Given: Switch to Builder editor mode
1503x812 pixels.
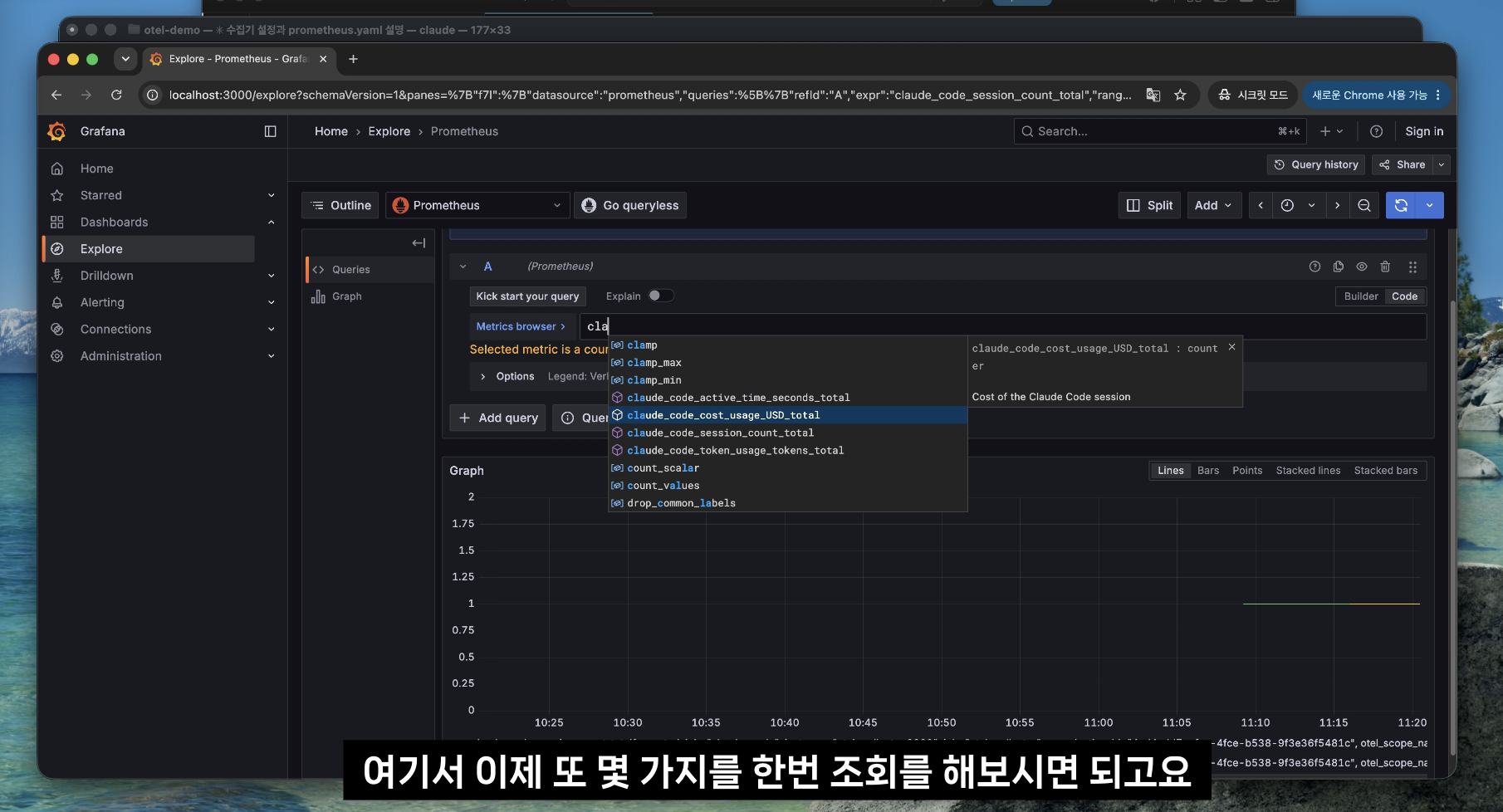Looking at the screenshot, I should click(1361, 296).
